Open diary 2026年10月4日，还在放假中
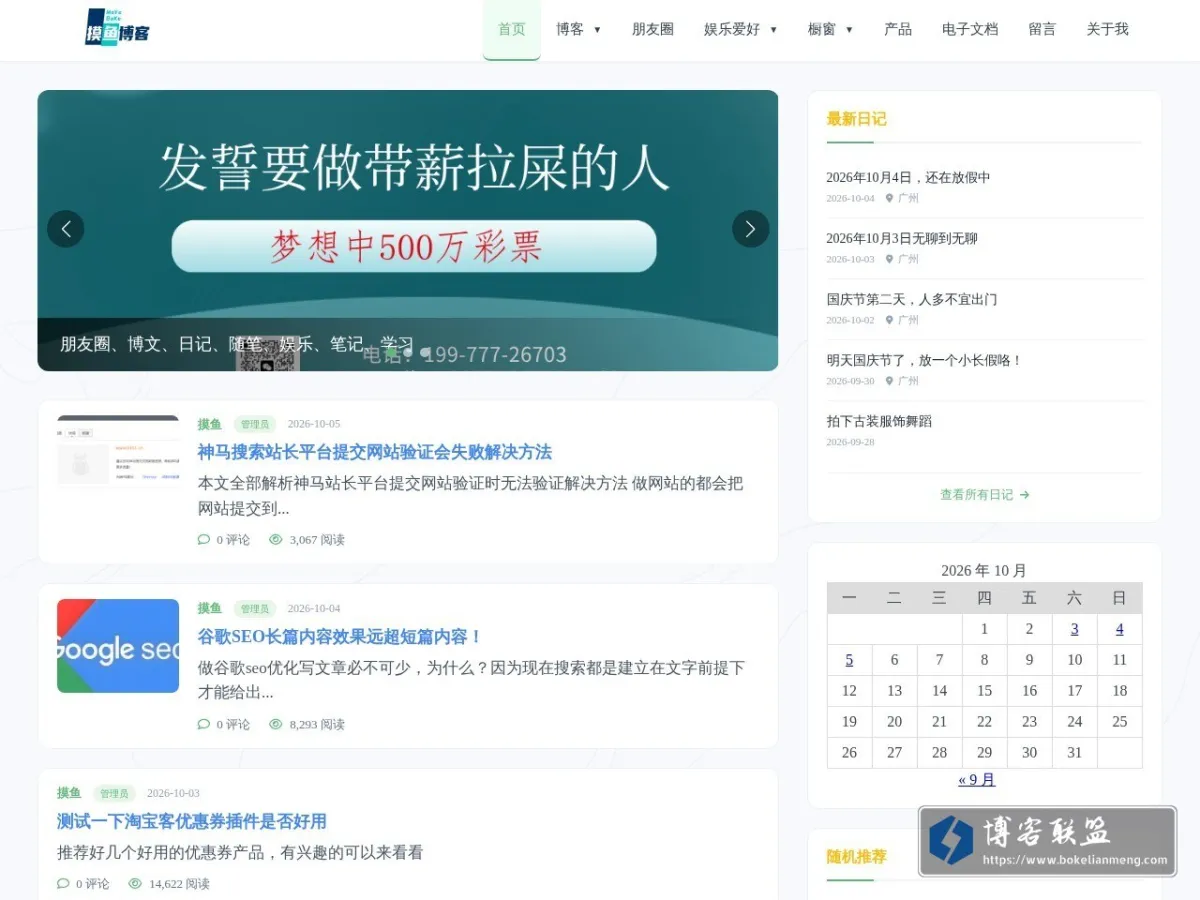Image resolution: width=1200 pixels, height=900 pixels. 908,178
